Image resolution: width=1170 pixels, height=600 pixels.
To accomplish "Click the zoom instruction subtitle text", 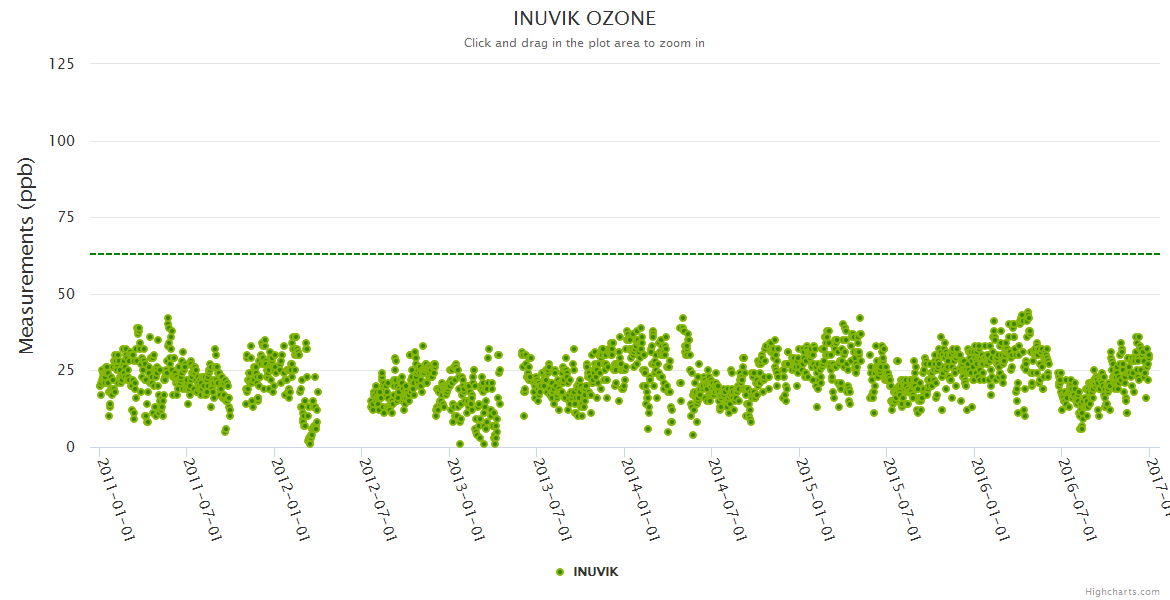I will click(584, 43).
